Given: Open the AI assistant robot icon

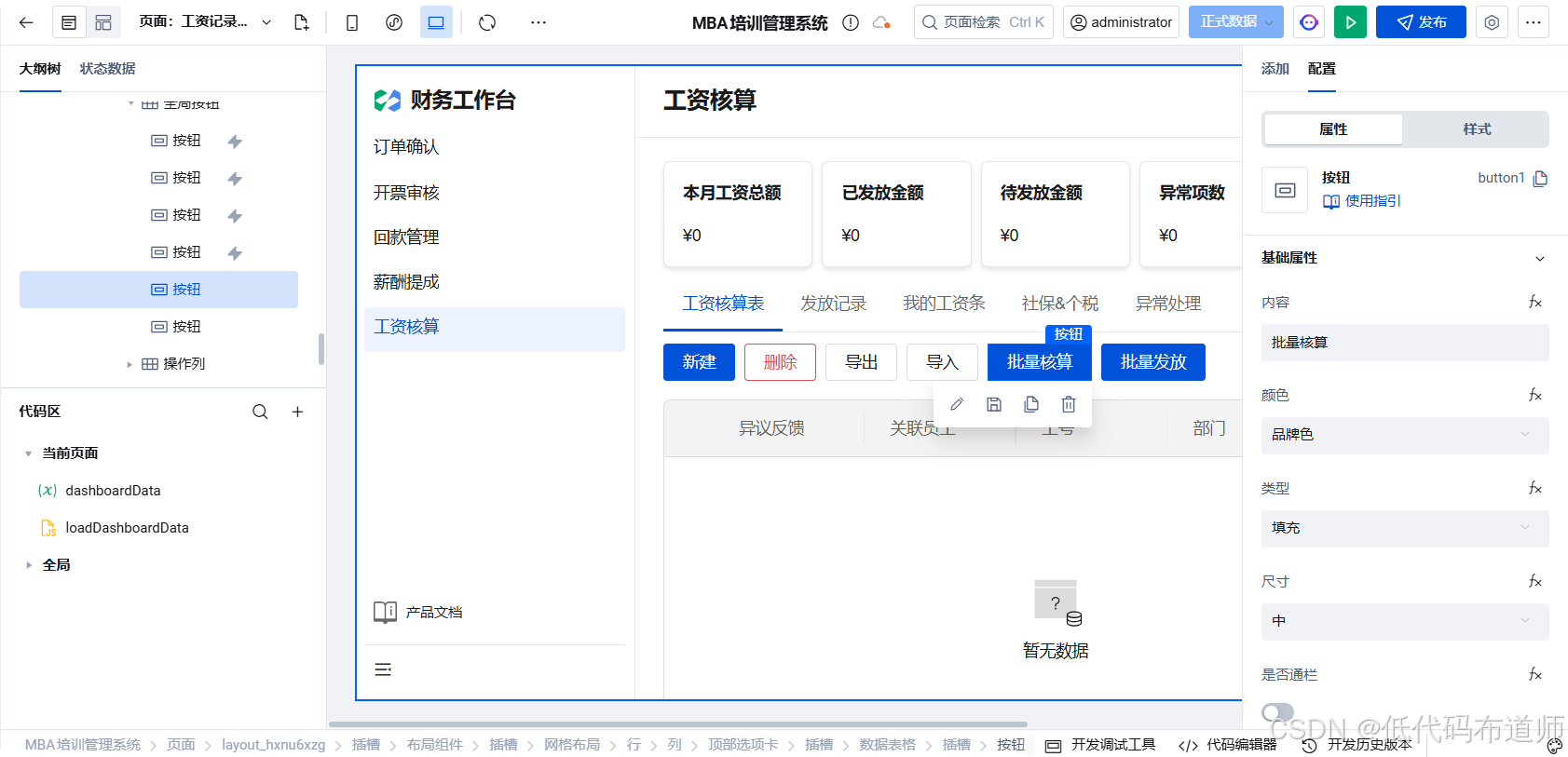Looking at the screenshot, I should coord(1309,22).
